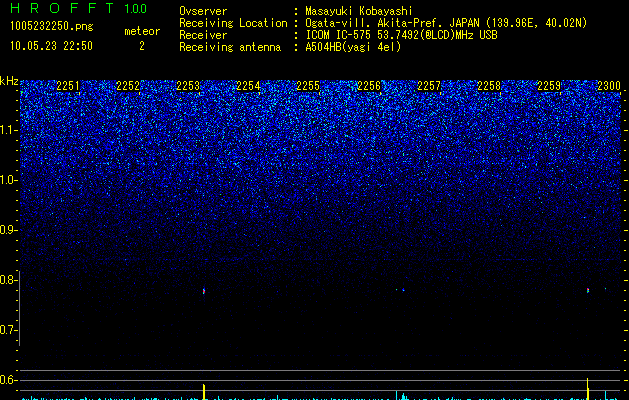Select the filename 1005232250.png
The height and width of the screenshot is (400, 629).
(51, 26)
